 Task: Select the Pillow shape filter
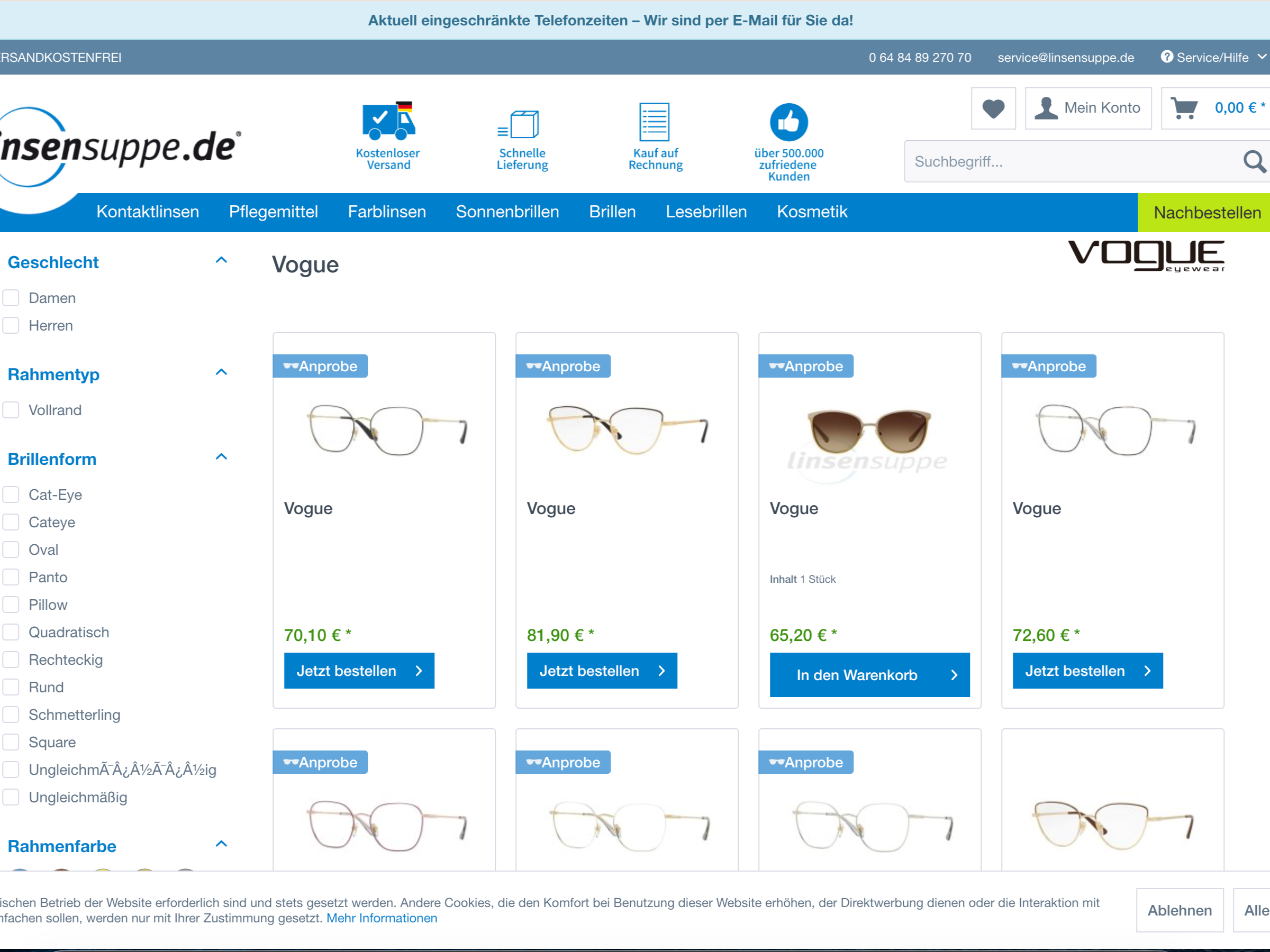(11, 604)
